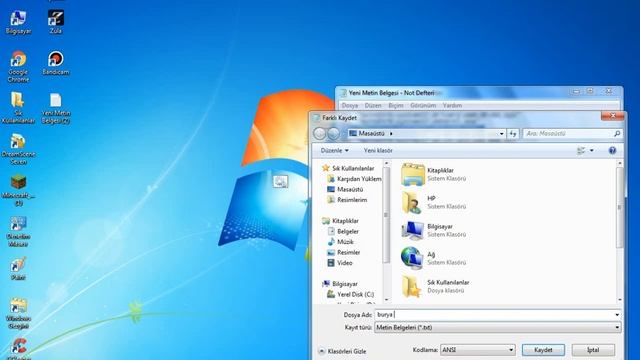Expand the address bar history dropdown

click(x=502, y=133)
